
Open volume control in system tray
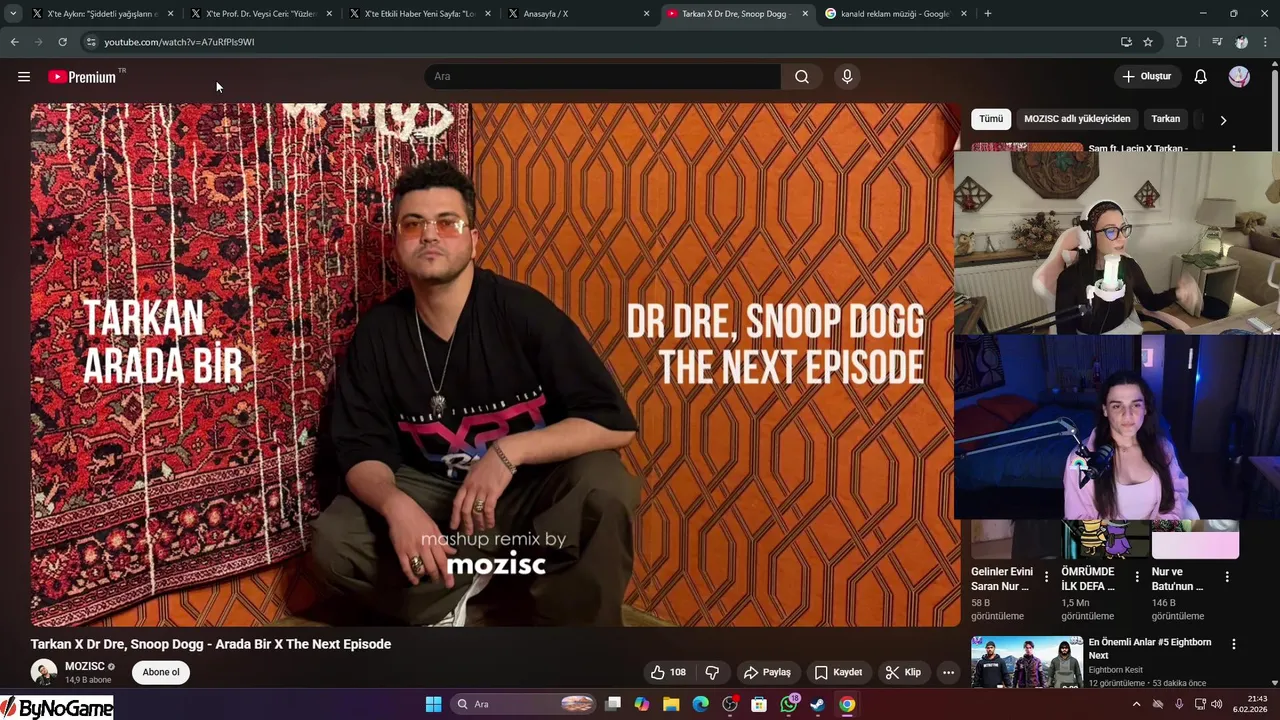click(1217, 704)
